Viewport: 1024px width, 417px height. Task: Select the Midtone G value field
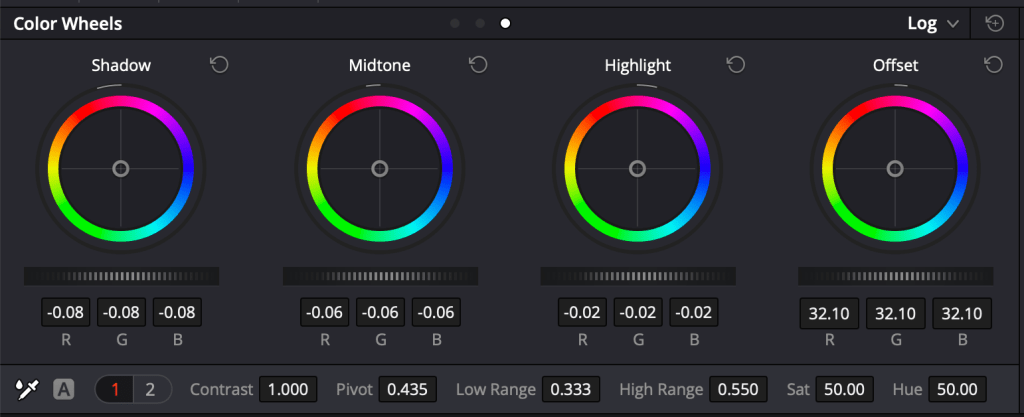[x=380, y=313]
